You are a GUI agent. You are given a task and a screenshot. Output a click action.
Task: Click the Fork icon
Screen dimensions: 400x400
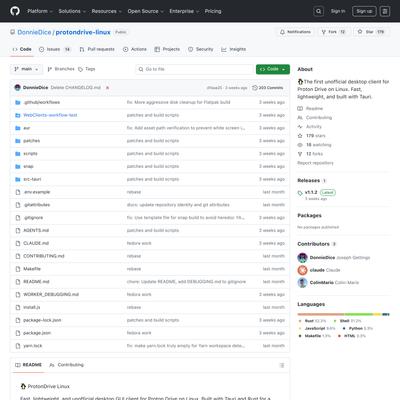click(x=323, y=32)
